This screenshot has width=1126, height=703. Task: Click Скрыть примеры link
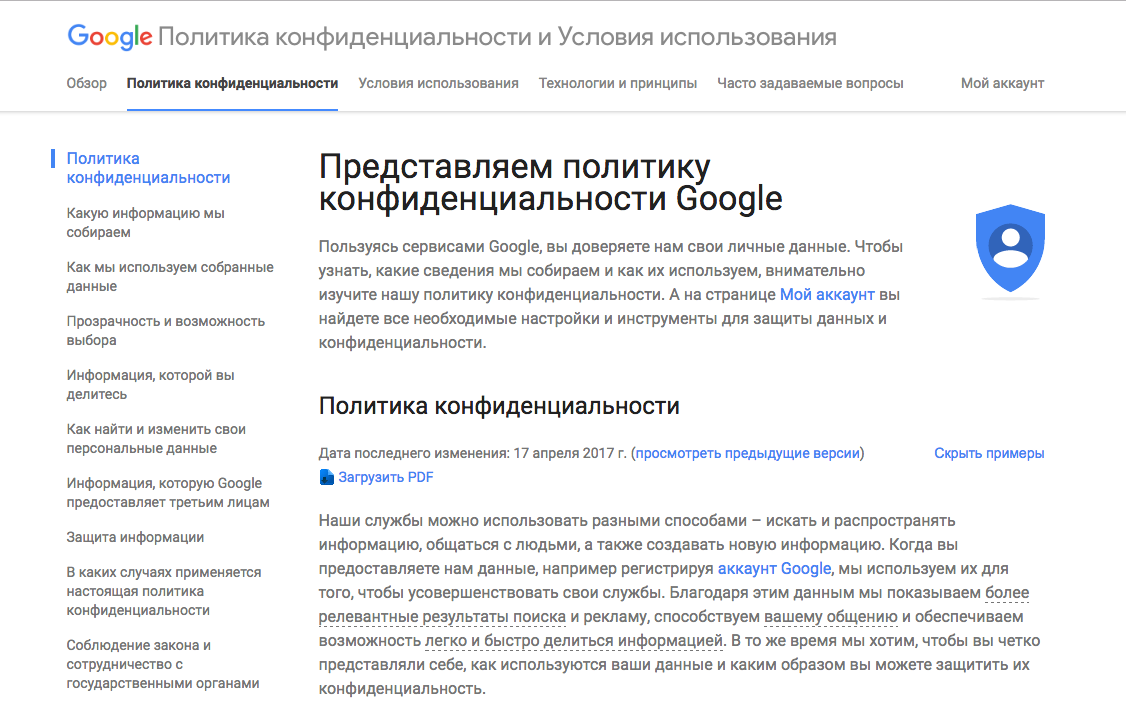coord(989,453)
